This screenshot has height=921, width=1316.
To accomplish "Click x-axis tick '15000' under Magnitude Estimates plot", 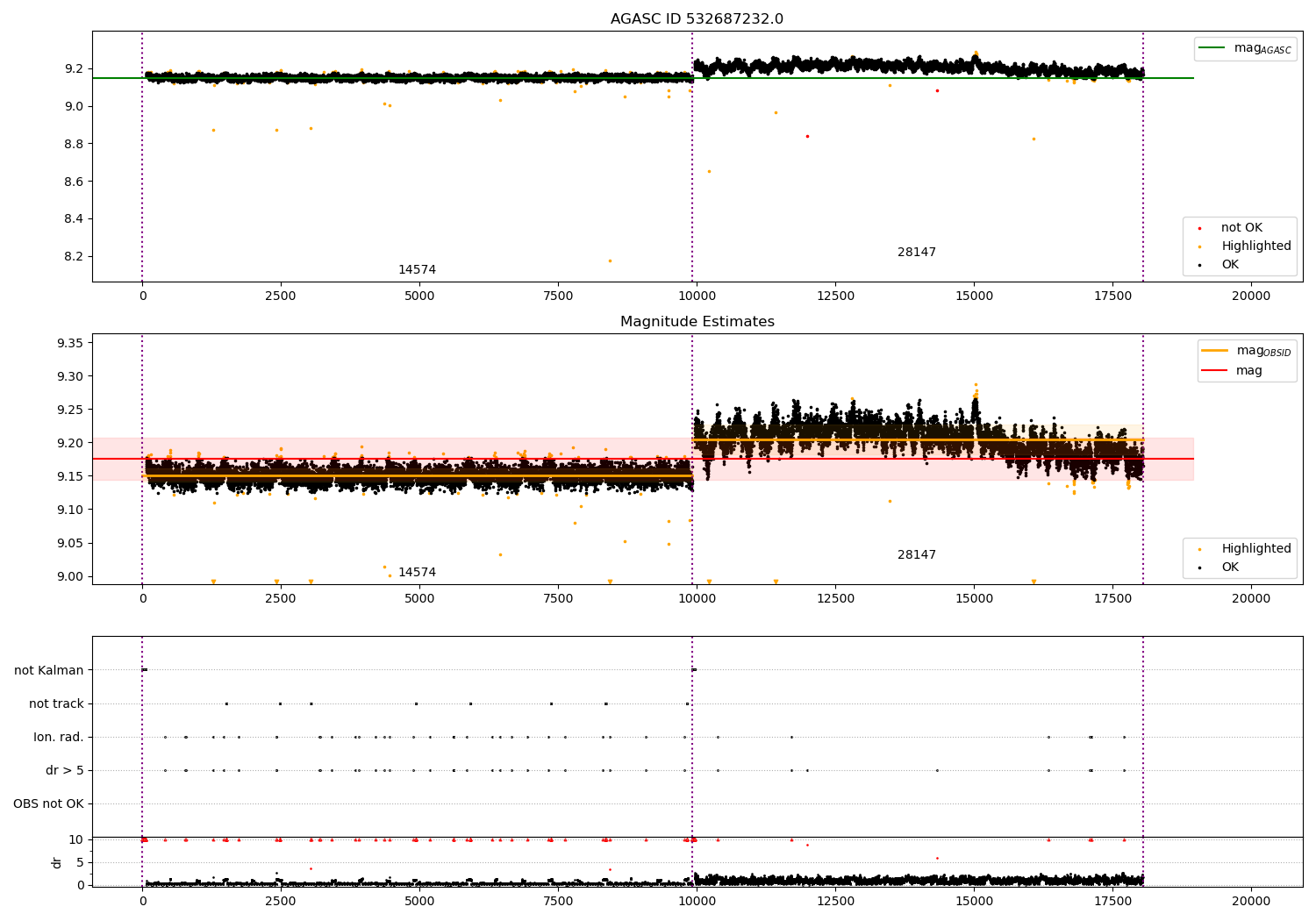I will 974,599.
